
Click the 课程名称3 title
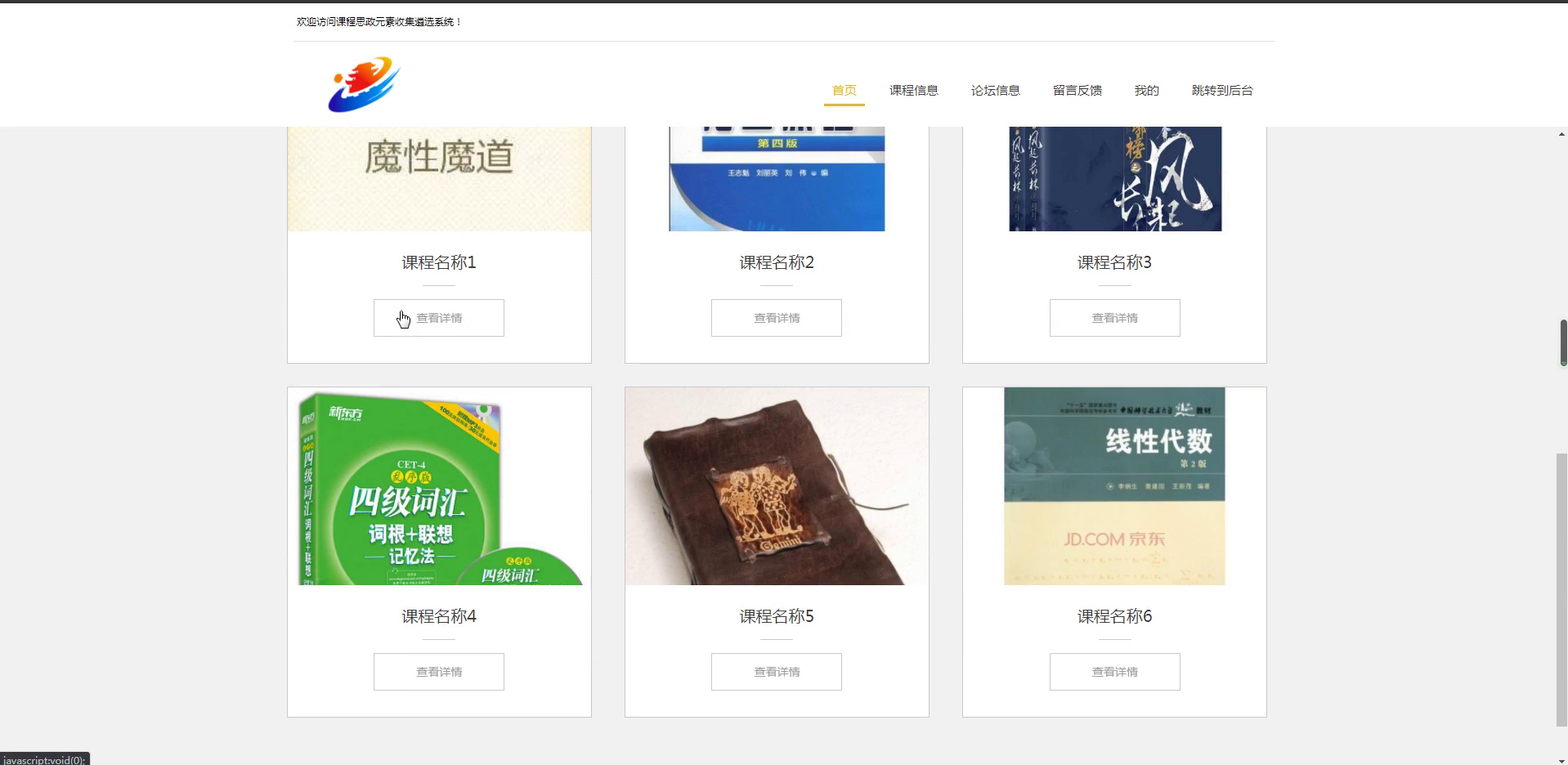coord(1114,262)
